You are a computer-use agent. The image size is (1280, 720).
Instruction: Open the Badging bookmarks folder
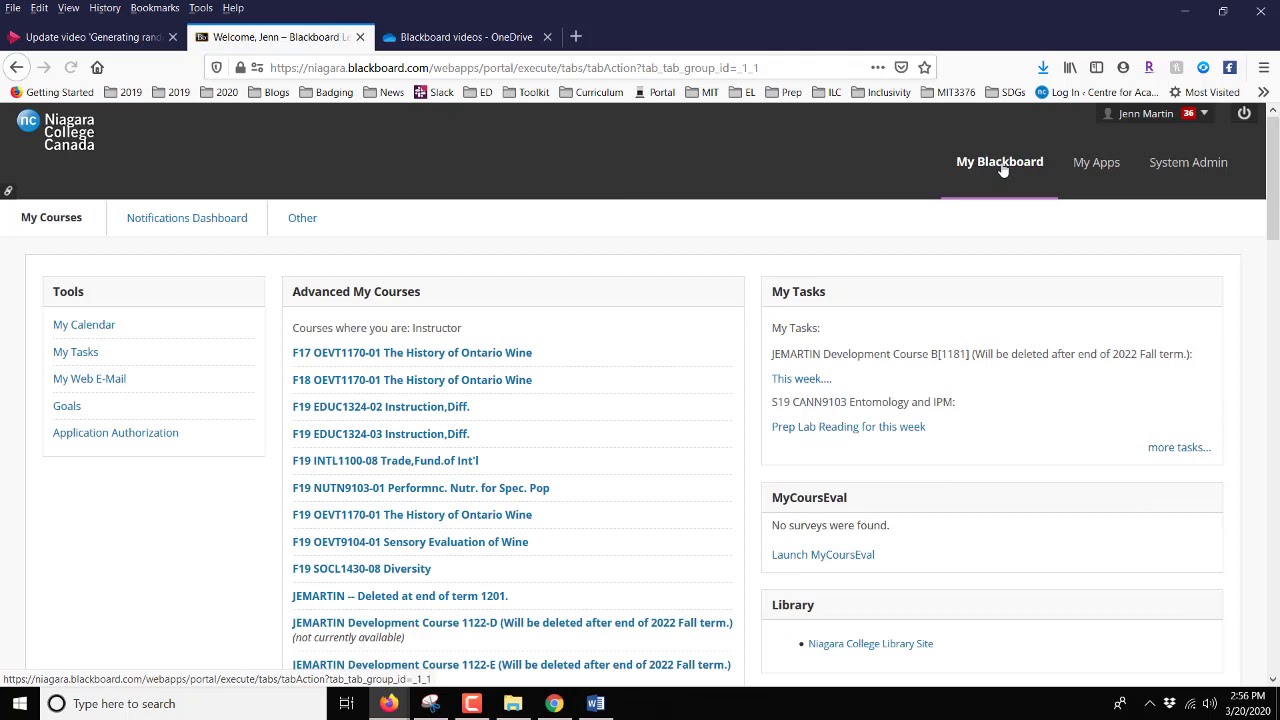coord(325,92)
